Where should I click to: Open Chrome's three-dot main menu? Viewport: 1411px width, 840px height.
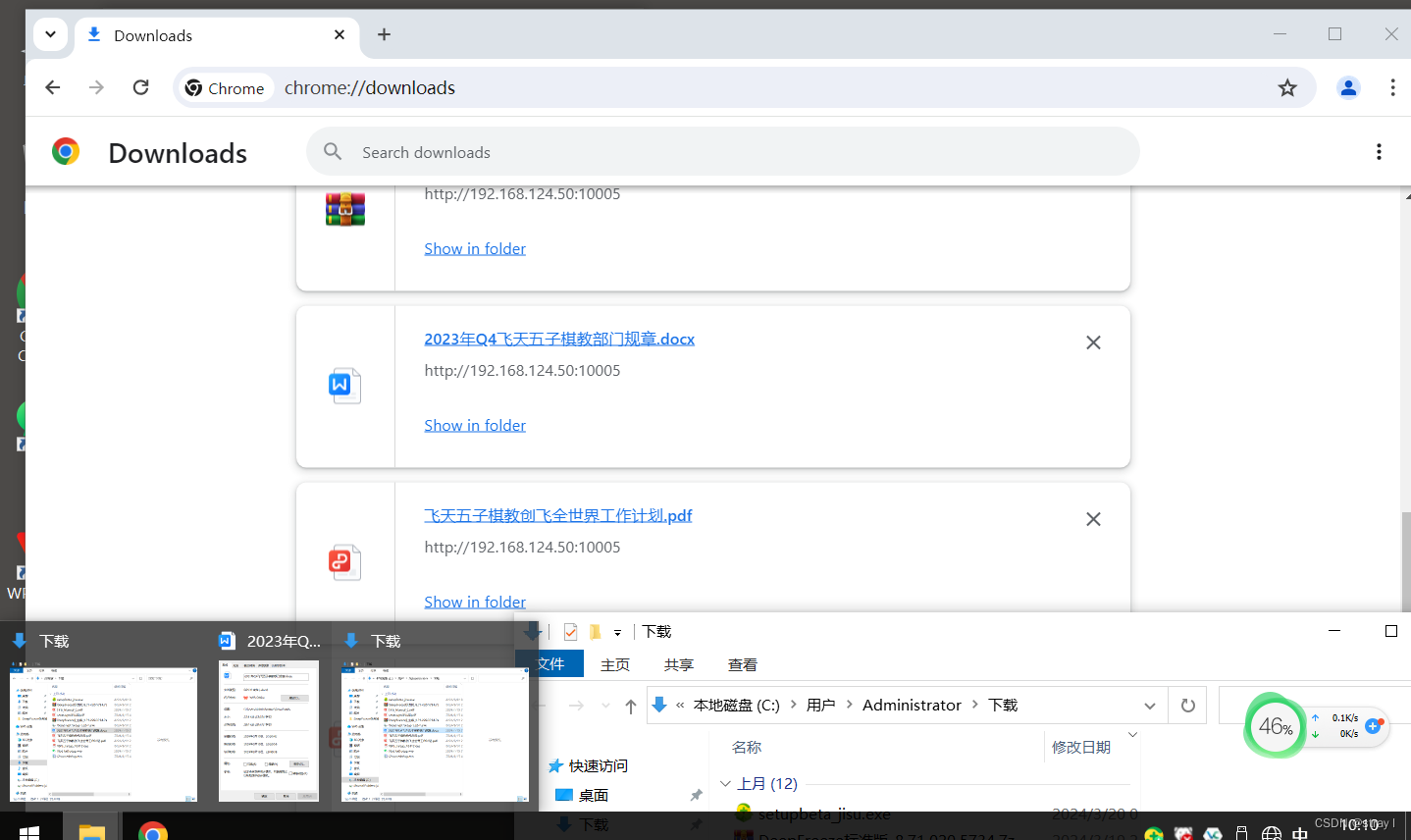1392,87
